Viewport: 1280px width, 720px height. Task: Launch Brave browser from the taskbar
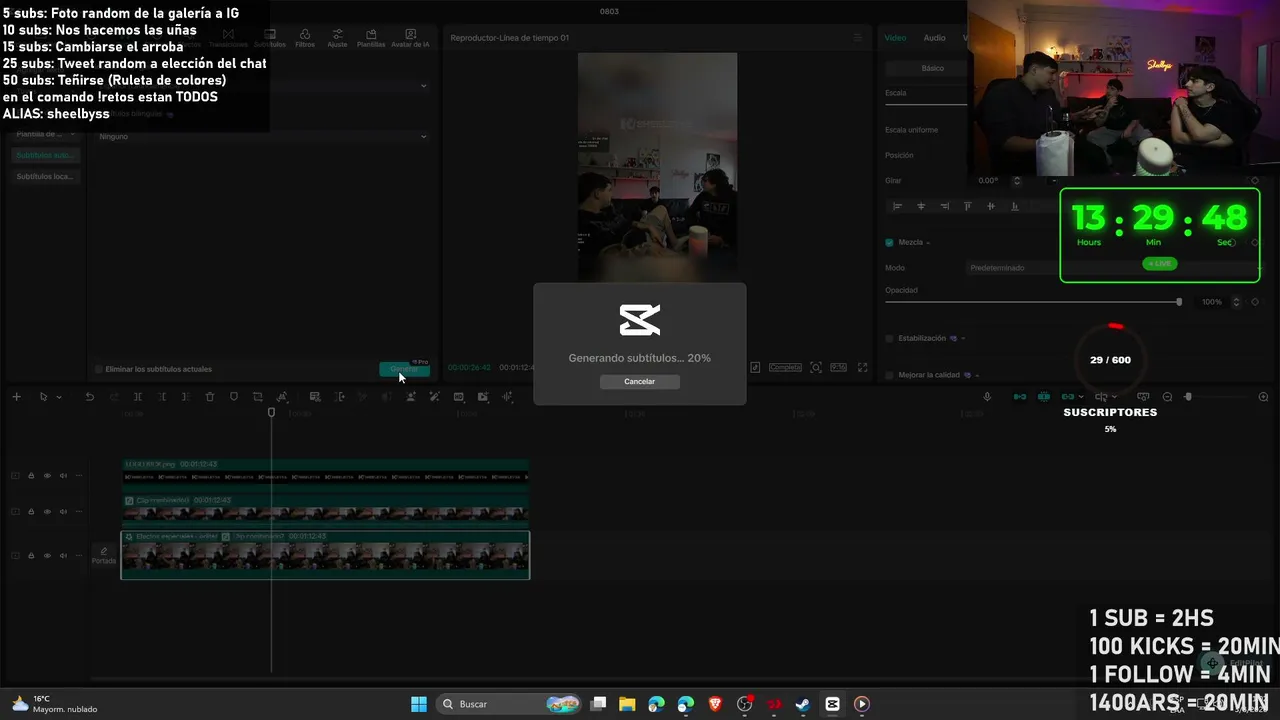(x=715, y=704)
